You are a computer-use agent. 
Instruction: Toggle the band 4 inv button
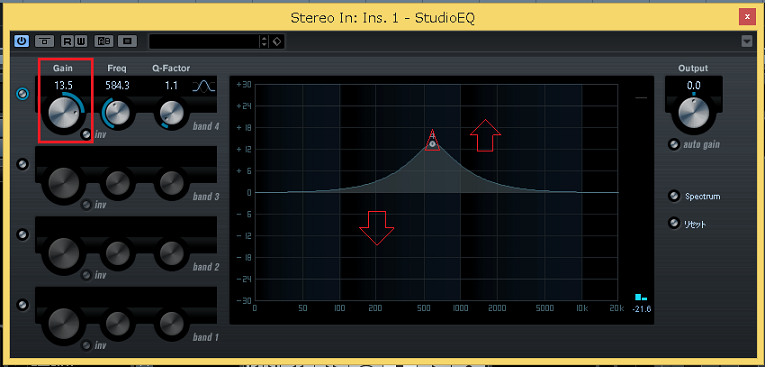[86, 135]
